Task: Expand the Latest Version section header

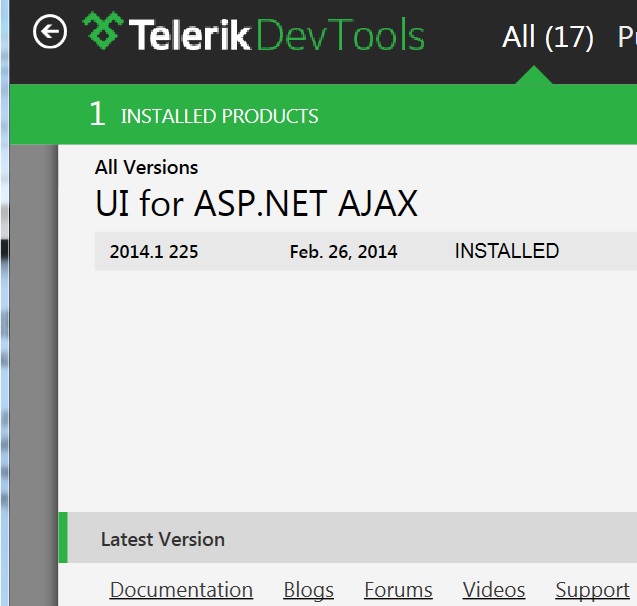Action: pos(163,539)
